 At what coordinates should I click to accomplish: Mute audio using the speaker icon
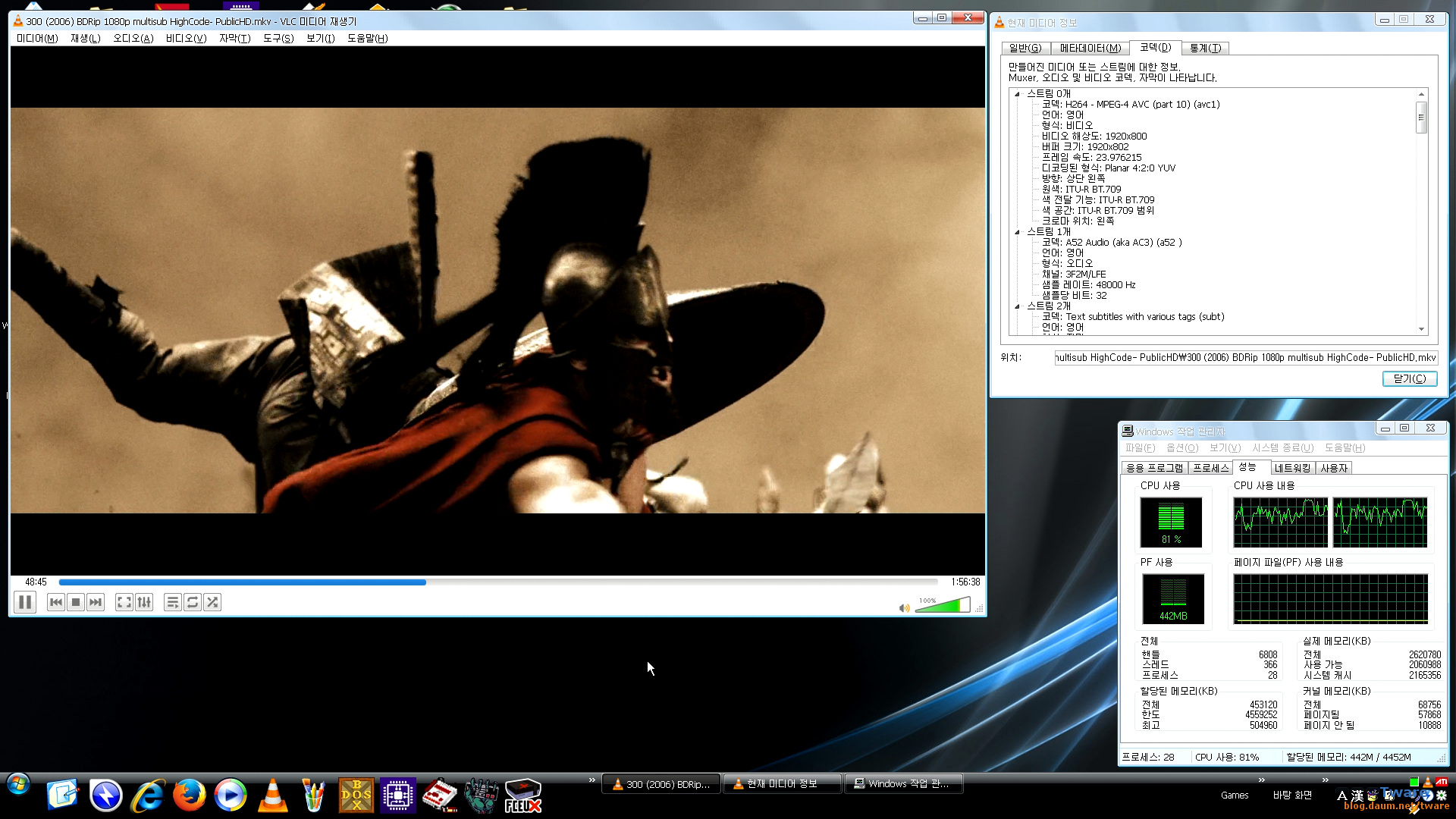tap(904, 608)
